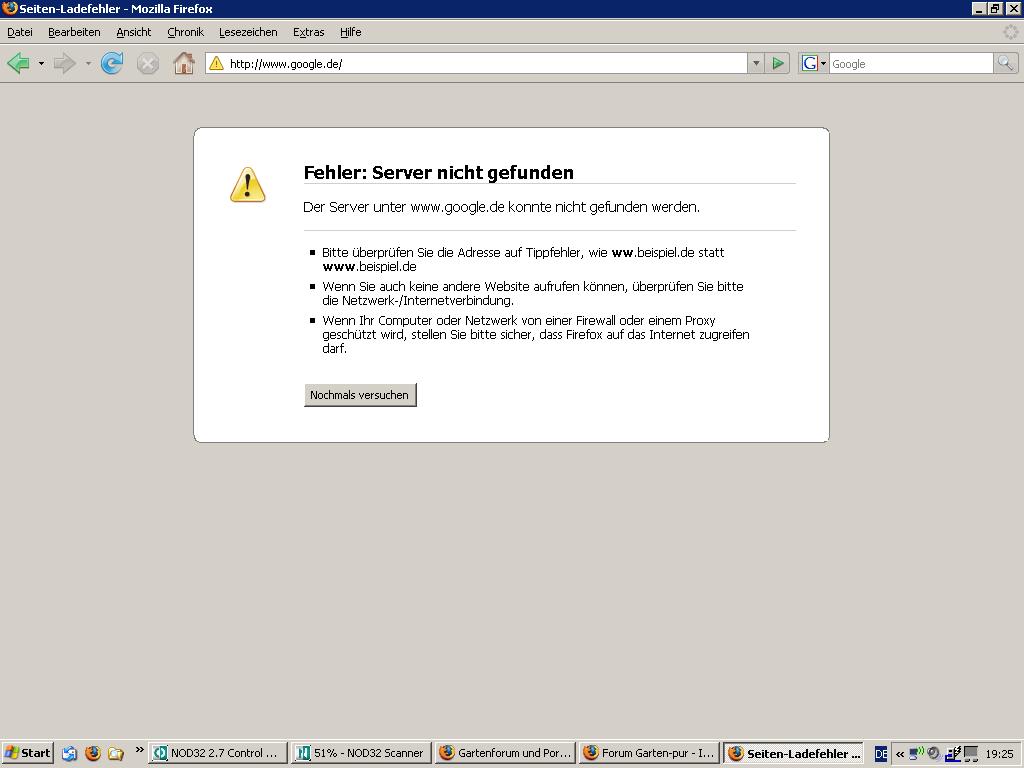Open the address bar URL history dropdown
This screenshot has height=768, width=1024.
pos(755,64)
